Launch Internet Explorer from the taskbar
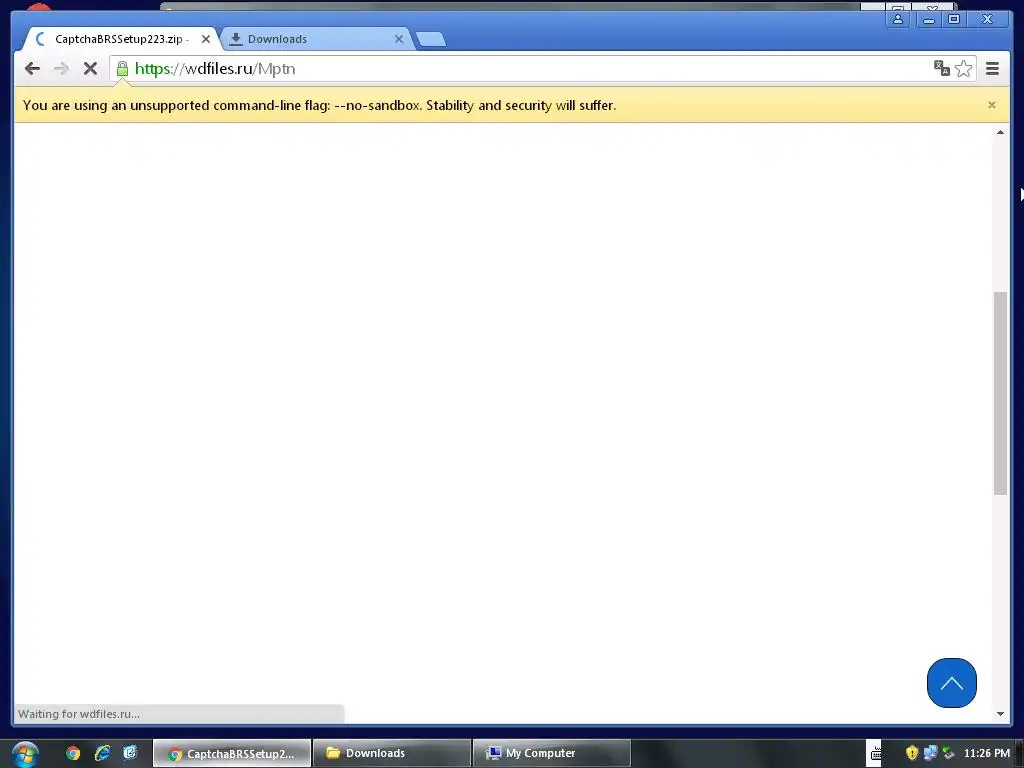 (x=102, y=753)
